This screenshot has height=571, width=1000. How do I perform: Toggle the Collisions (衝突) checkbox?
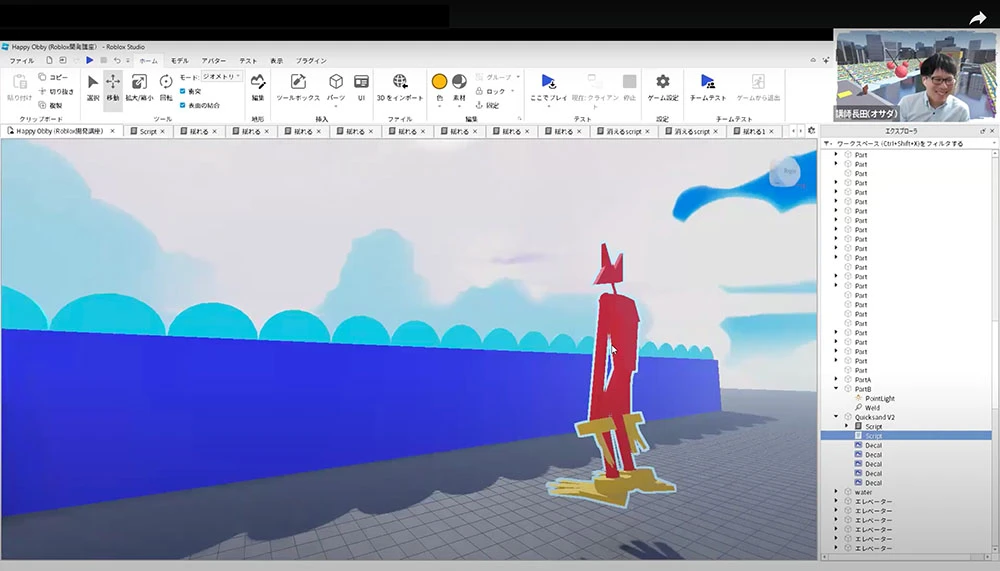(182, 91)
